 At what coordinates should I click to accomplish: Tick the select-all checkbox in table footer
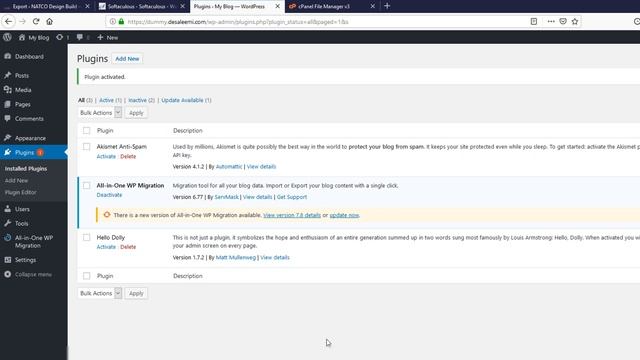coord(87,276)
